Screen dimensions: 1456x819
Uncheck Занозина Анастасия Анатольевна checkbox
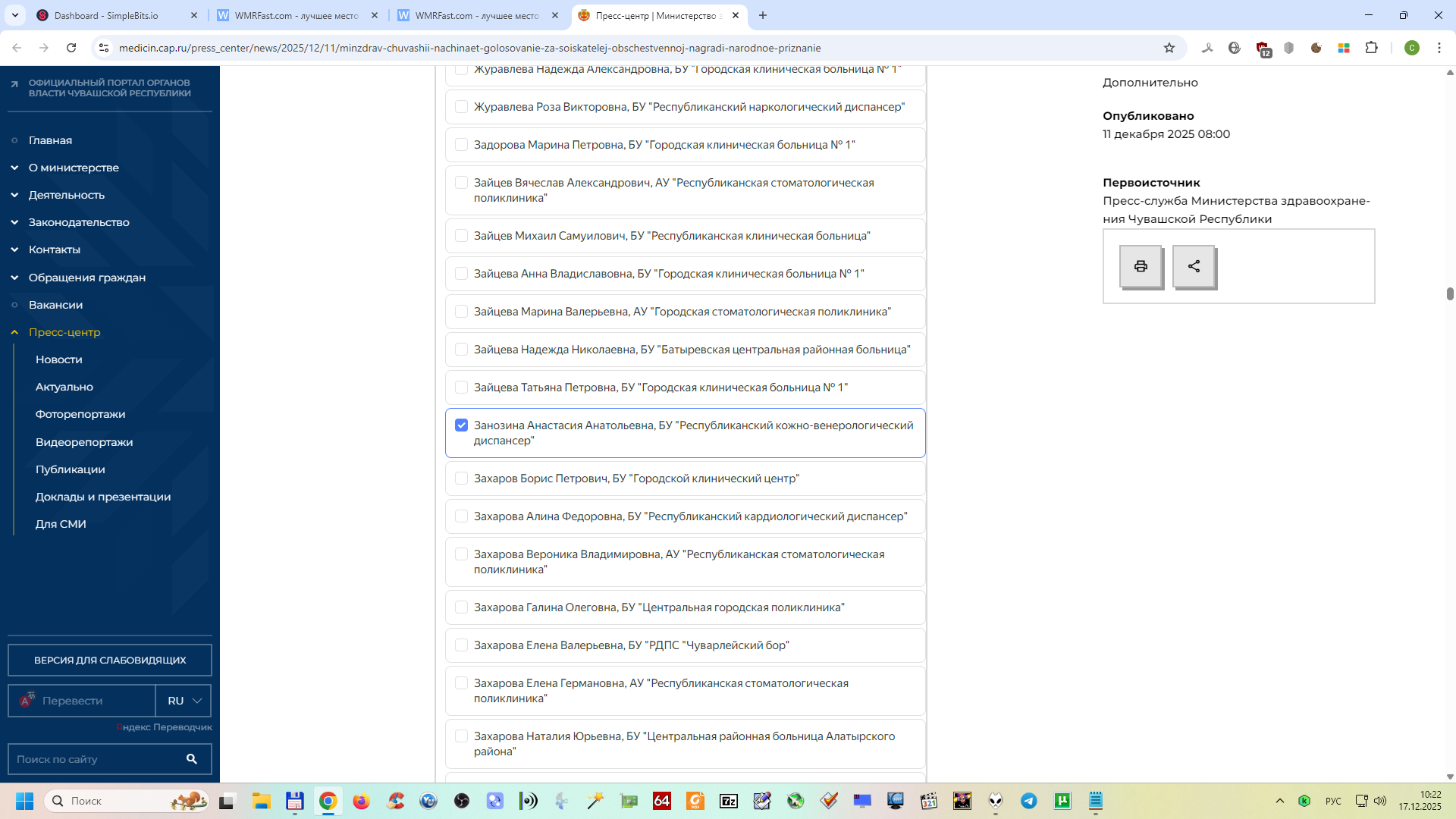tap(461, 425)
